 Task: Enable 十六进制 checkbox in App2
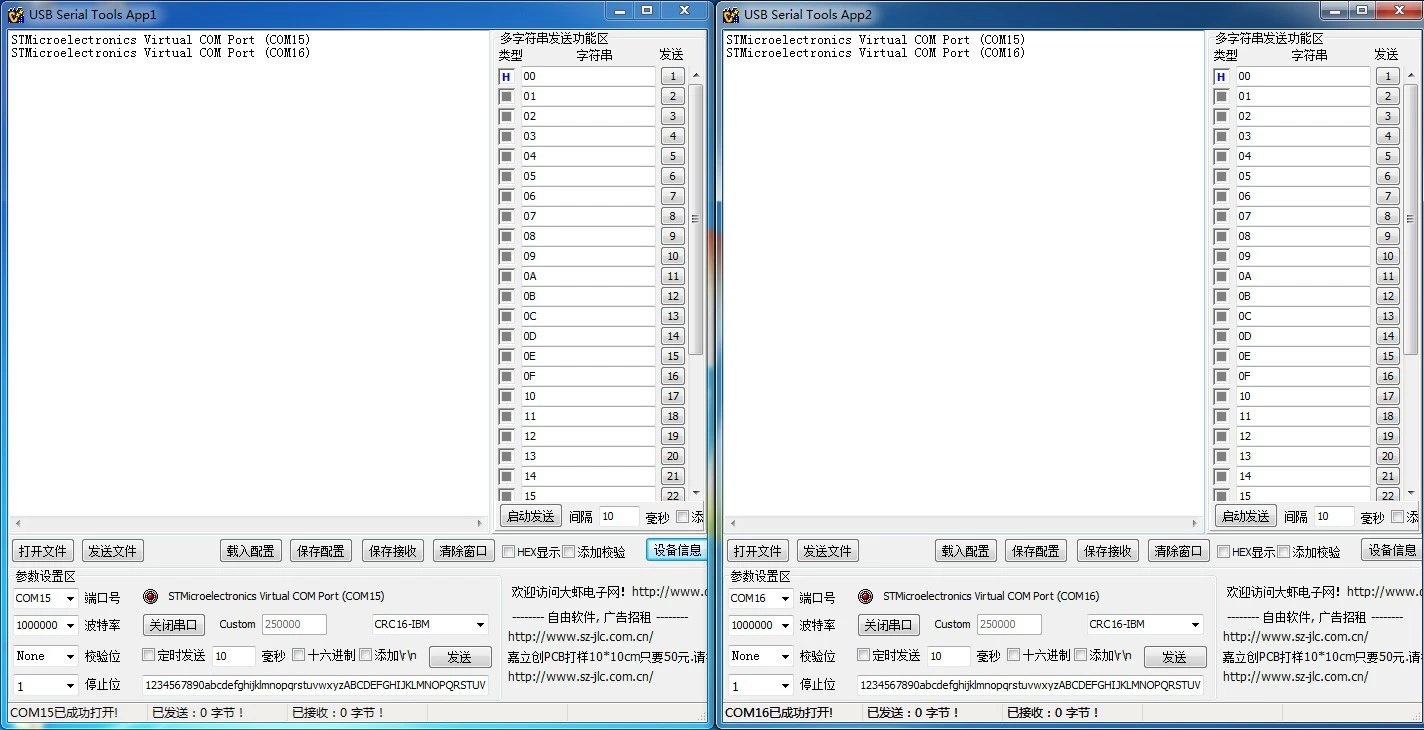[1013, 655]
